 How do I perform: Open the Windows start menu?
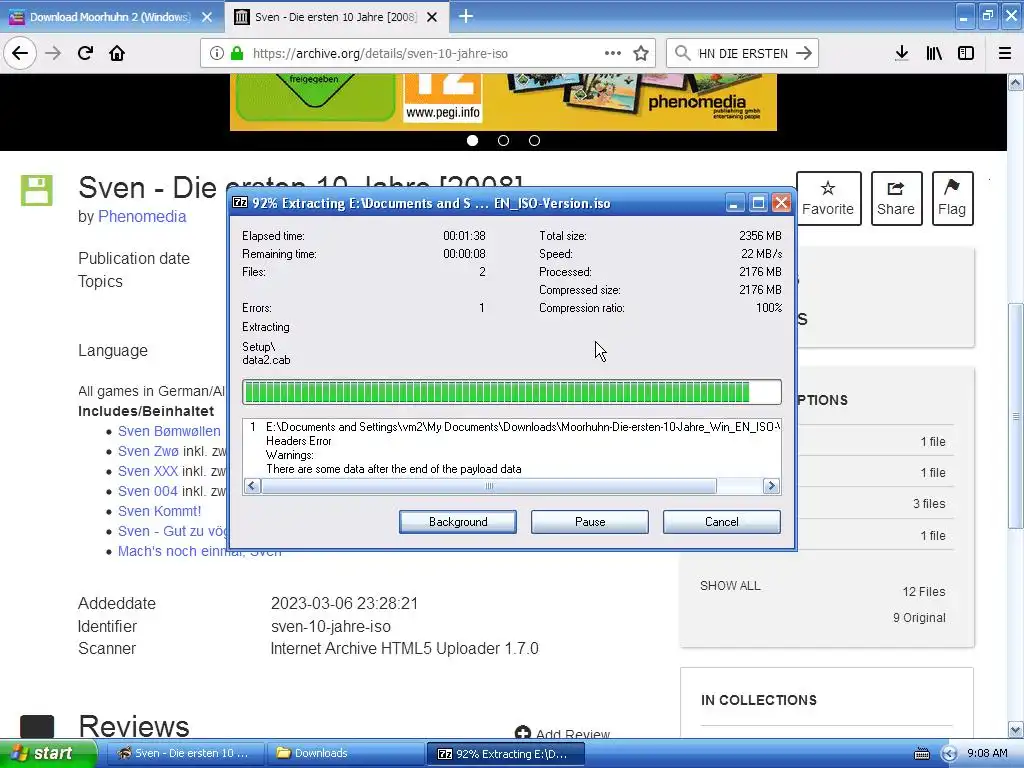tap(47, 753)
